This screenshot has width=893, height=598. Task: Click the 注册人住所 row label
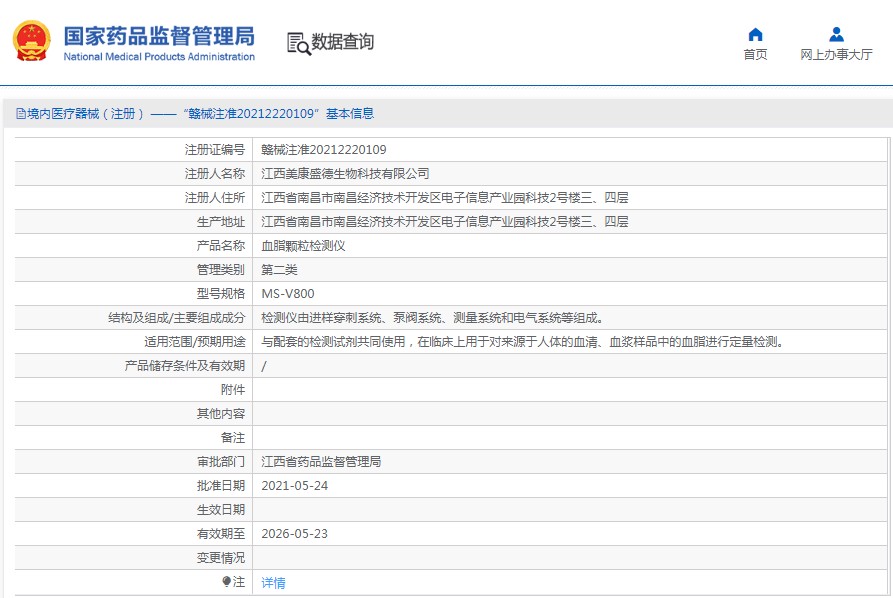pyautogui.click(x=215, y=198)
